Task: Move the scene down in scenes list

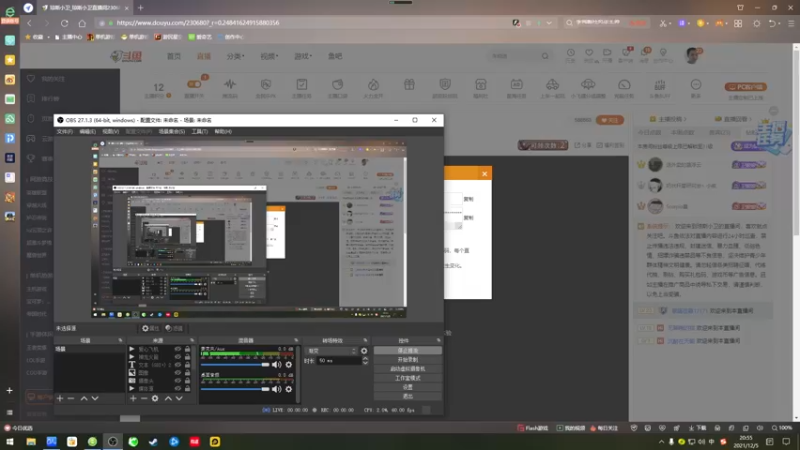Action: coord(95,398)
